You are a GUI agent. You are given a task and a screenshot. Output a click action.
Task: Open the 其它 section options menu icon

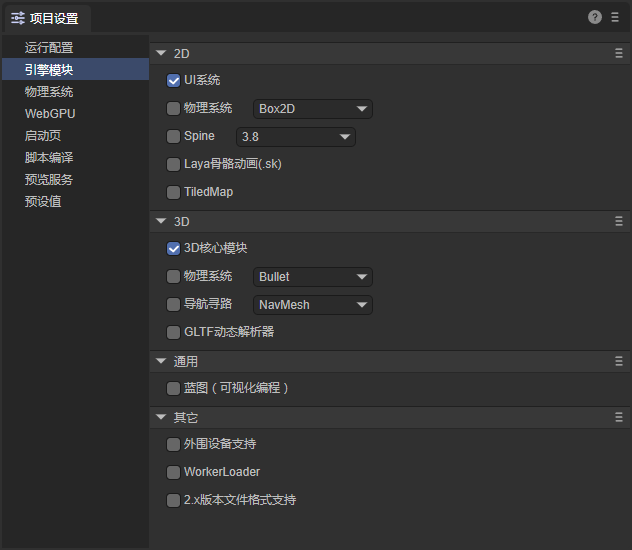(x=619, y=418)
